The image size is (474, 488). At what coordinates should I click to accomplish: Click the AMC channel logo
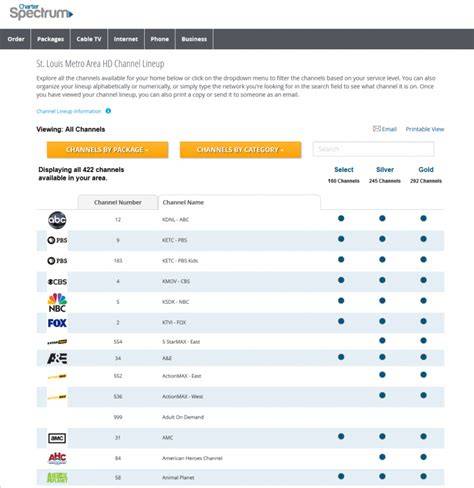[x=57, y=438]
